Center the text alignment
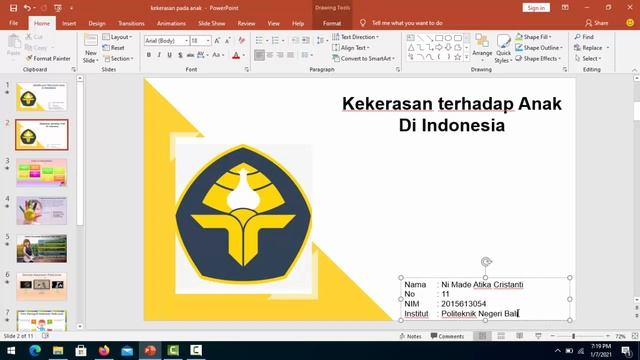 [270, 55]
